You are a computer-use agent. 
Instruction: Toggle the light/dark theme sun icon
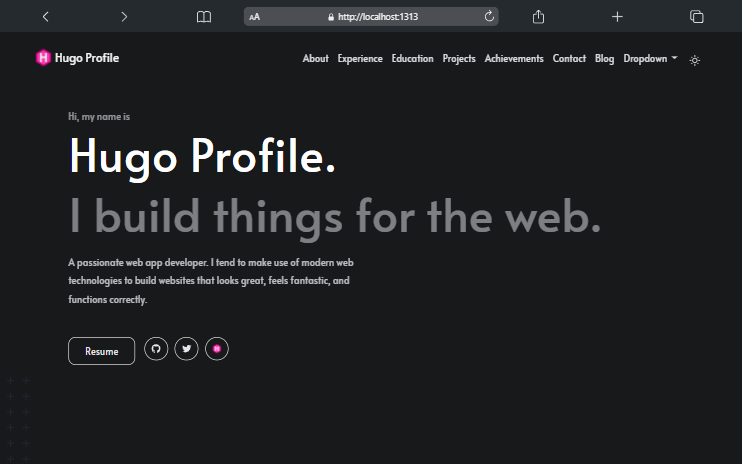[x=695, y=60]
